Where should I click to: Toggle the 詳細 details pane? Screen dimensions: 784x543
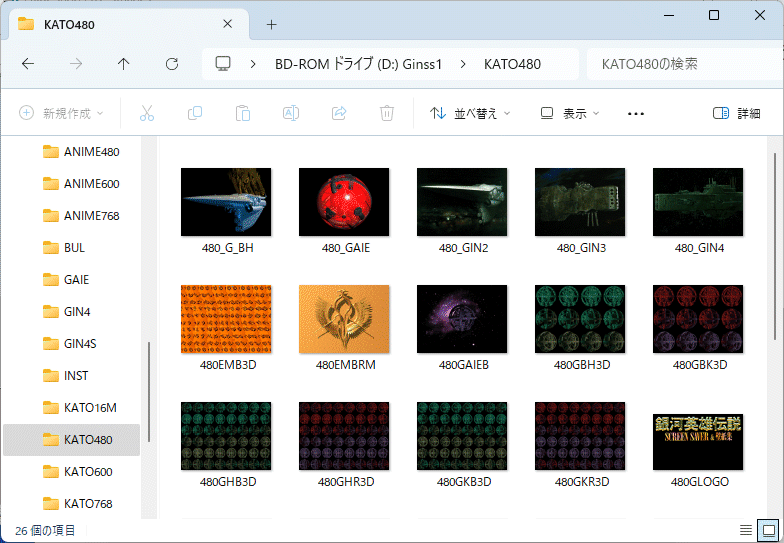(736, 114)
